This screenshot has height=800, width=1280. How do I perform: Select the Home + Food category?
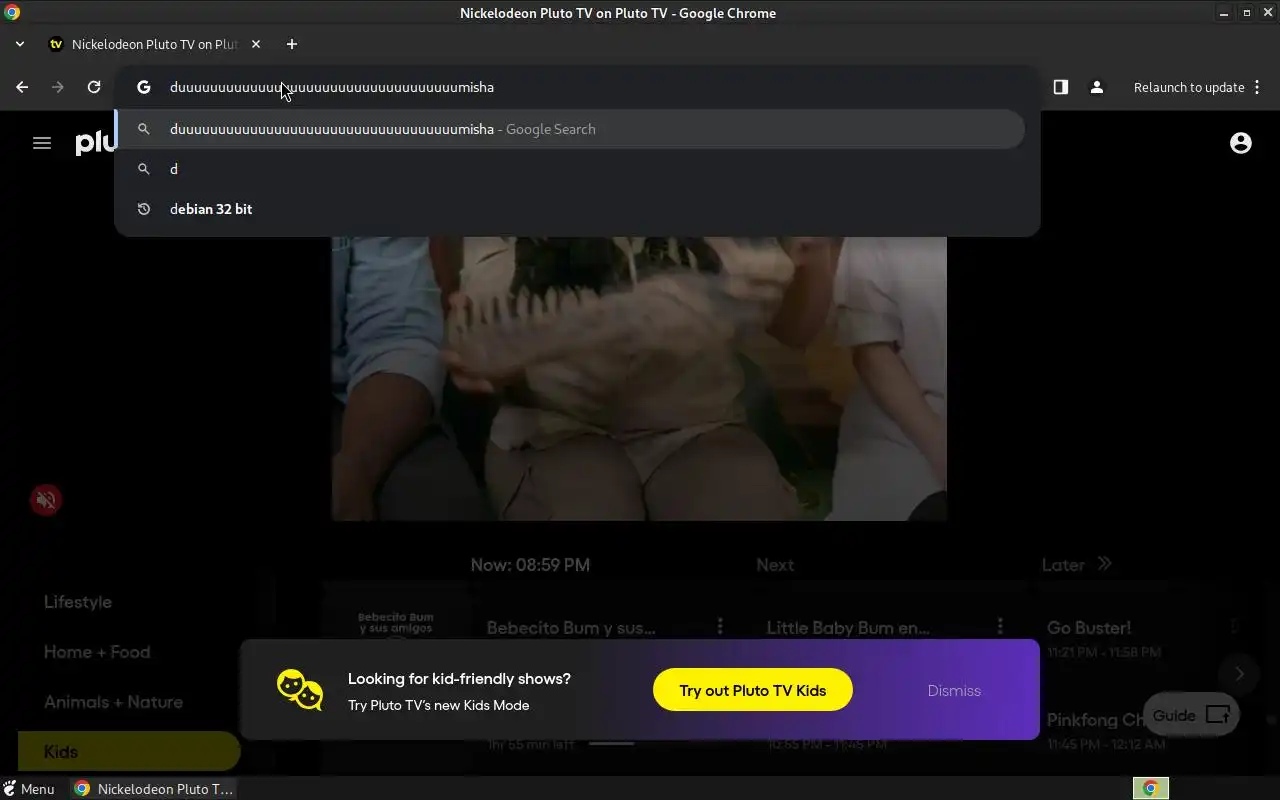point(97,652)
